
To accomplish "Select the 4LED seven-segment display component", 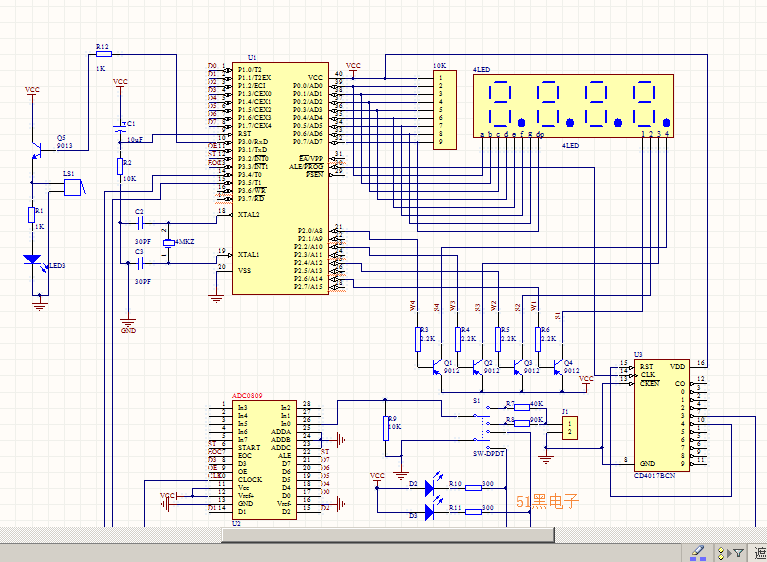I will 573,106.
